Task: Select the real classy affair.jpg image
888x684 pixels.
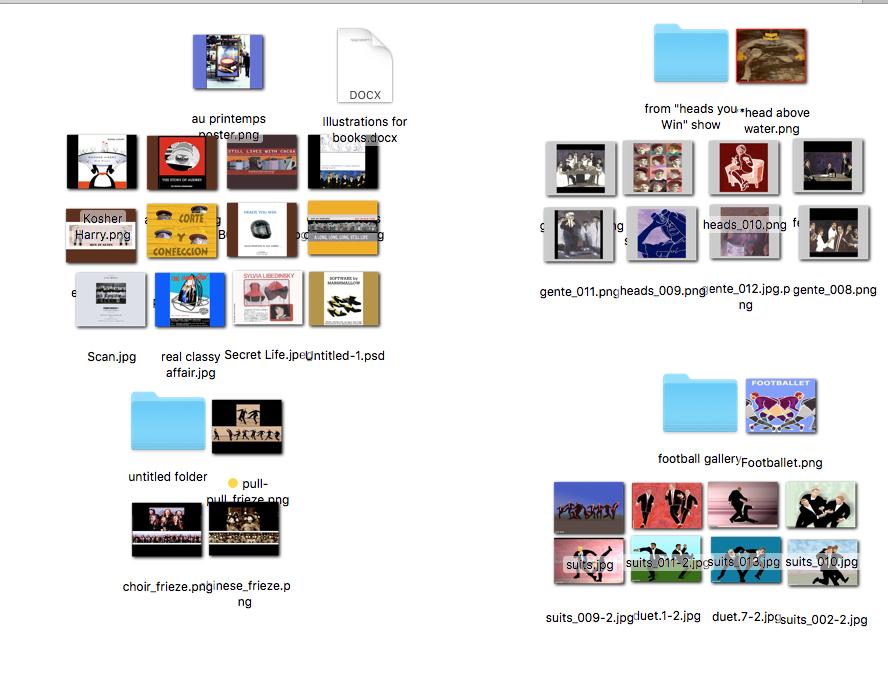Action: [190, 300]
